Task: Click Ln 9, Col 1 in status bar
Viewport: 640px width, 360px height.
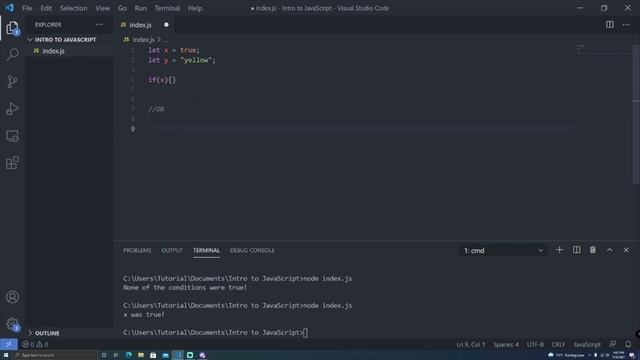Action: pos(471,344)
